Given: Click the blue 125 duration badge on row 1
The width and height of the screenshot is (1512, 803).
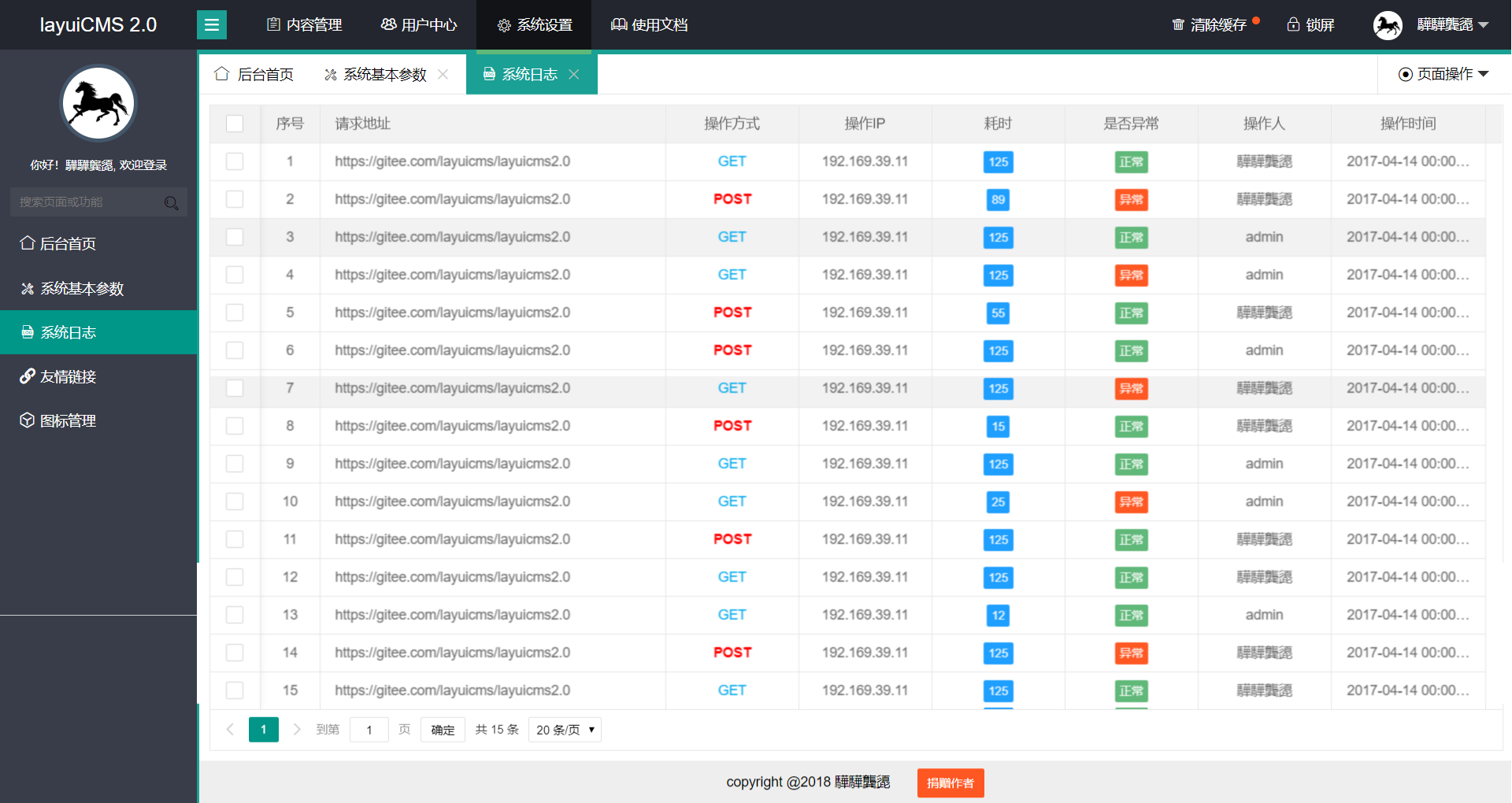Looking at the screenshot, I should [998, 161].
